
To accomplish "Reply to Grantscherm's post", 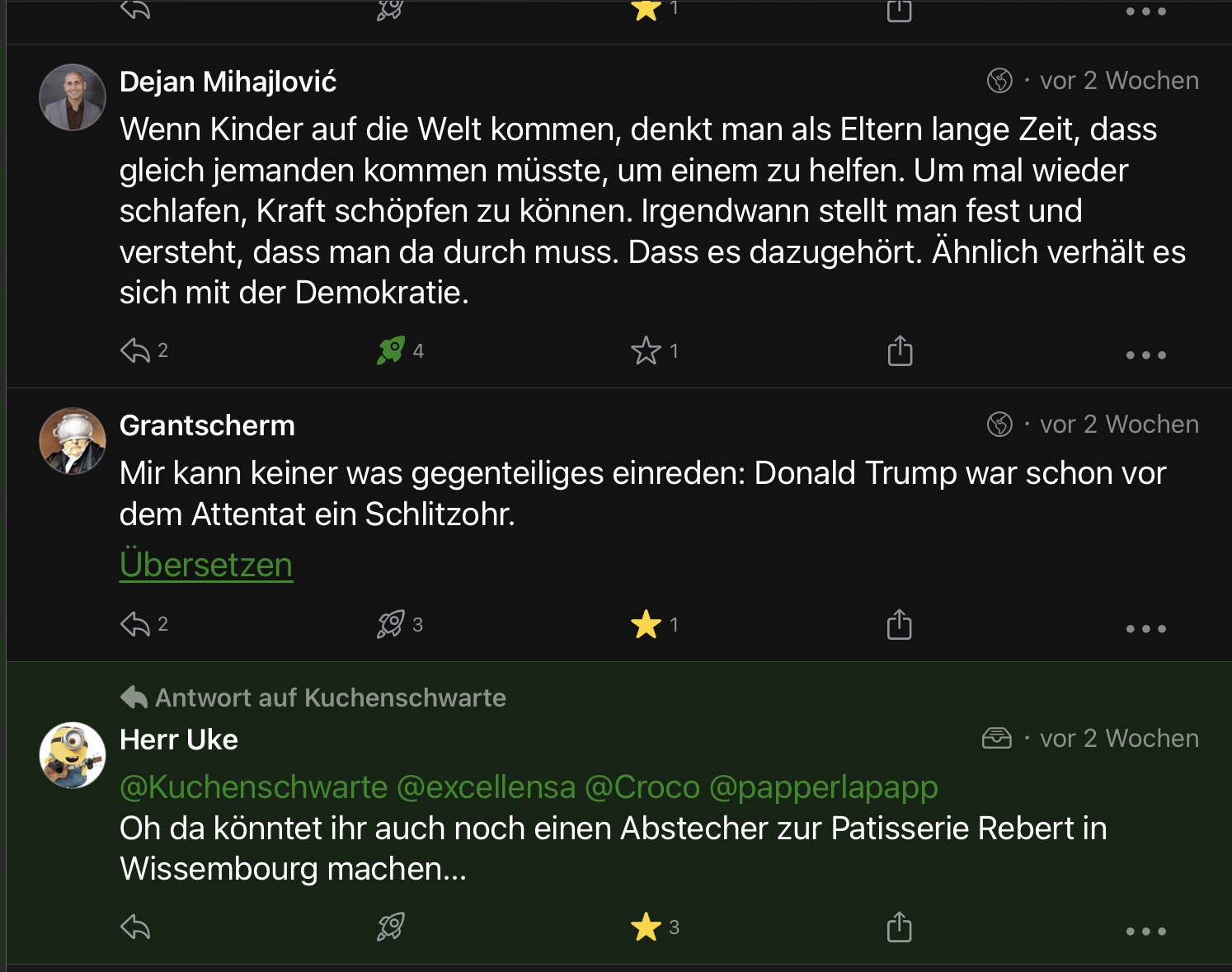I will point(135,624).
